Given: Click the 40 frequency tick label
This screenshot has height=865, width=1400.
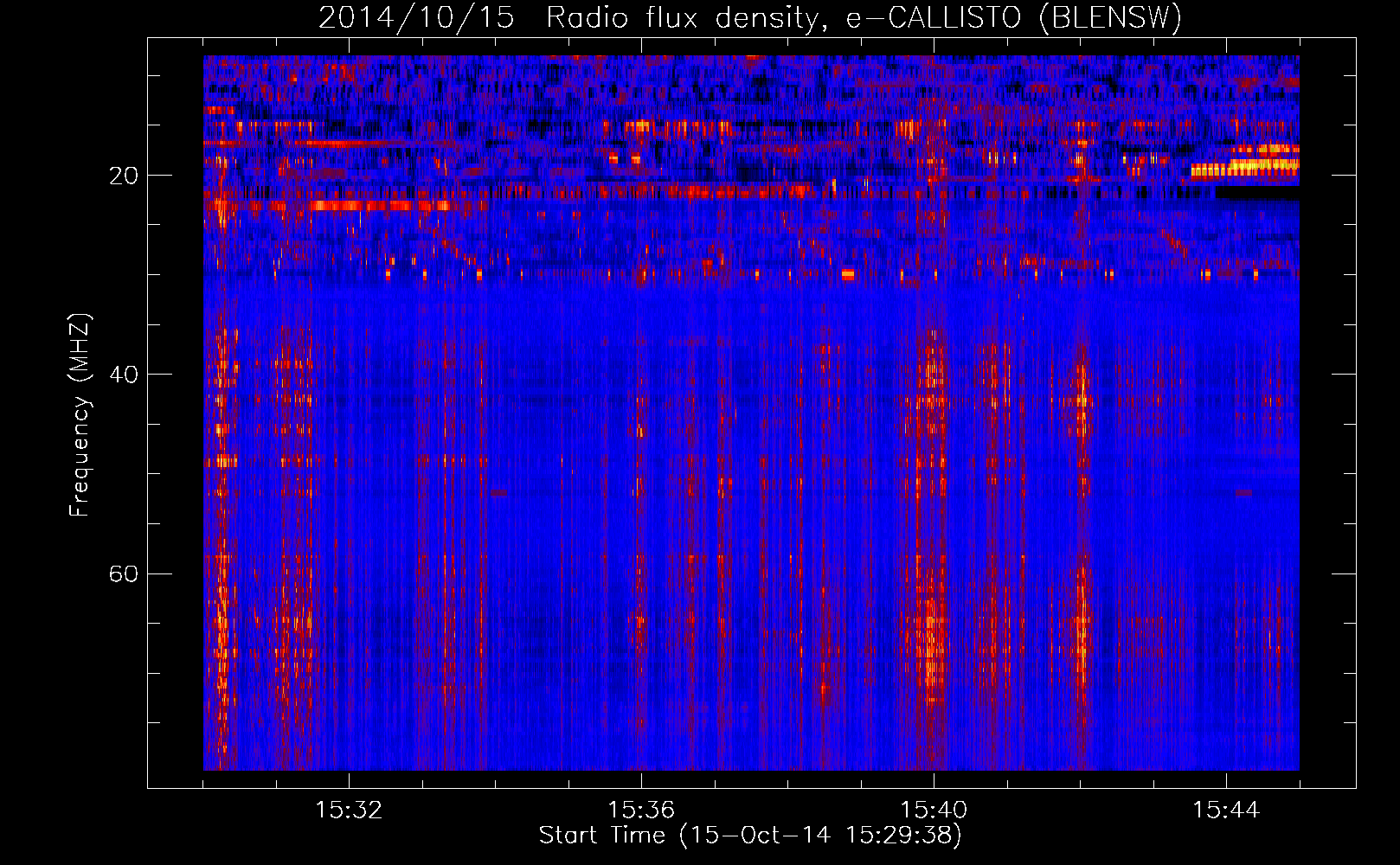Looking at the screenshot, I should coord(124,375).
